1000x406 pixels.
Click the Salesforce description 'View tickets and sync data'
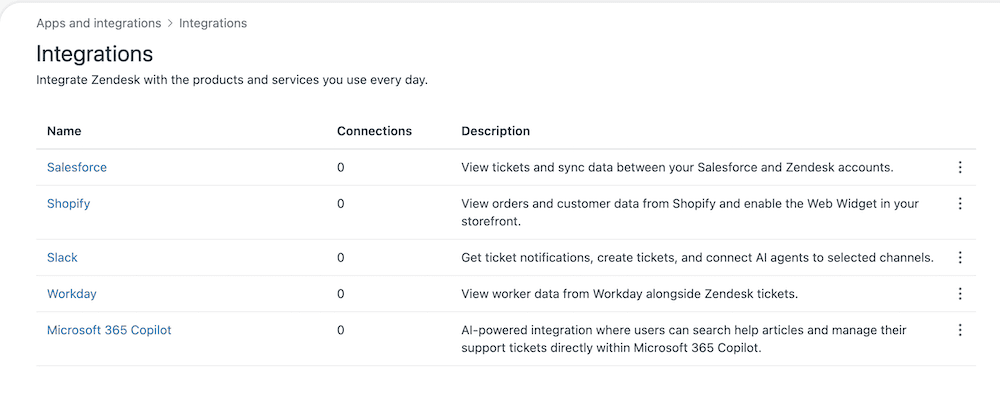(677, 168)
